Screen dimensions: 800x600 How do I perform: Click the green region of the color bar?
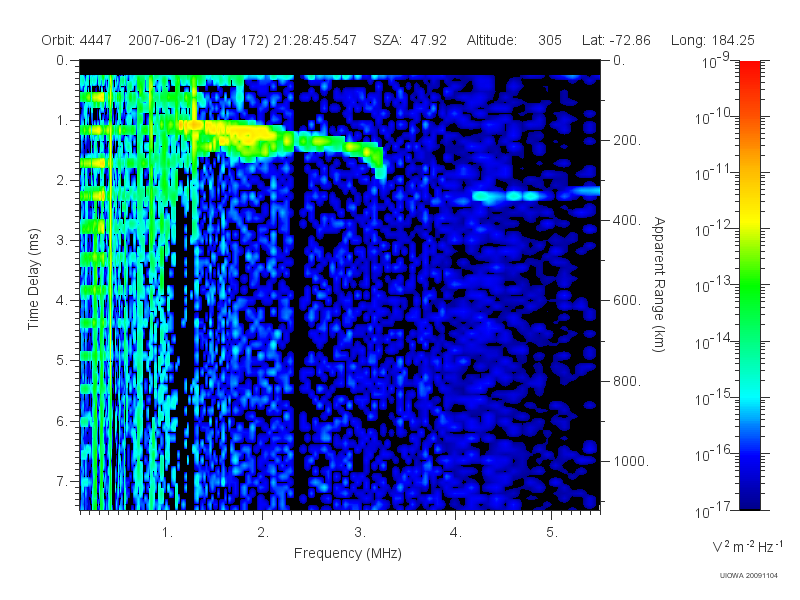749,296
